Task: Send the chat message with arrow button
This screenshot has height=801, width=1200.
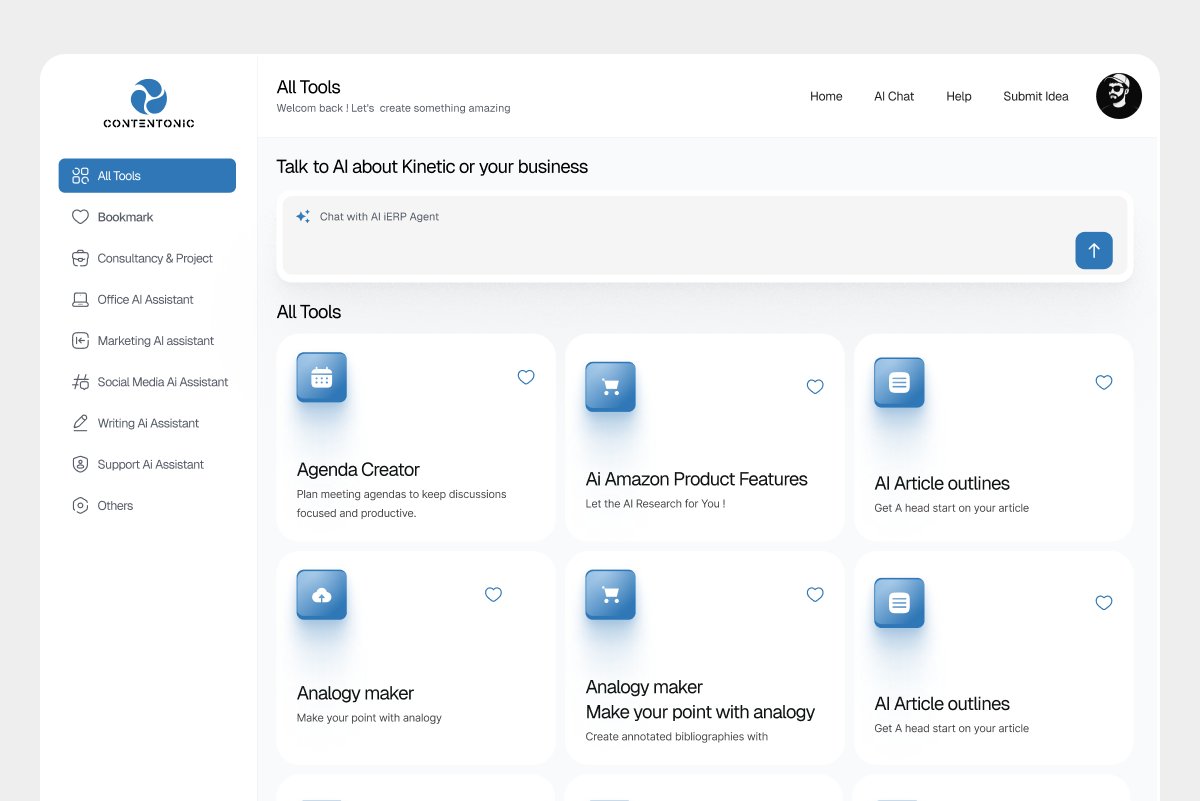Action: [x=1094, y=250]
